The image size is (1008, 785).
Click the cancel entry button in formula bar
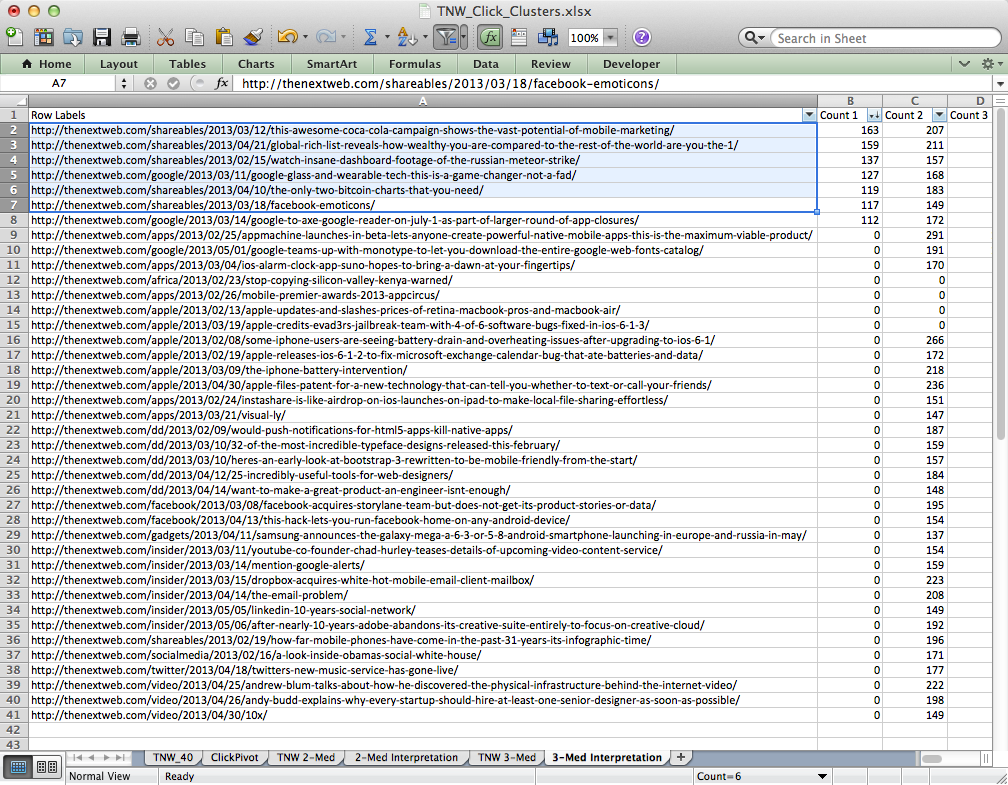150,83
